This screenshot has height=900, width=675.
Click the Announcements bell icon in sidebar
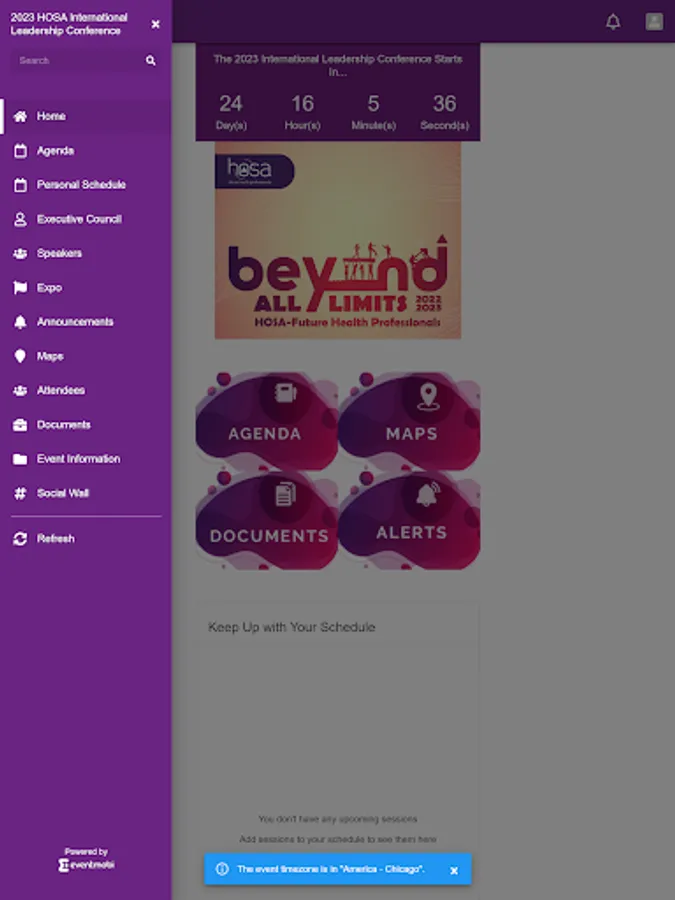point(20,322)
